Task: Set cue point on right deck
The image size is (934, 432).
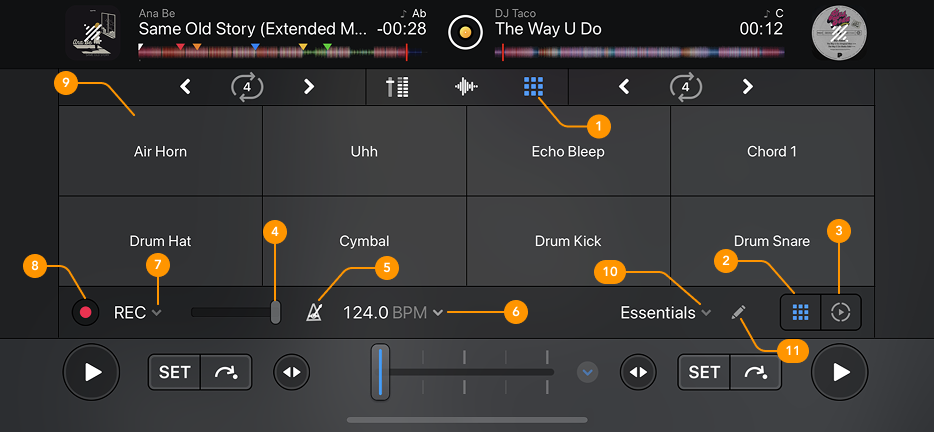Action: point(703,372)
